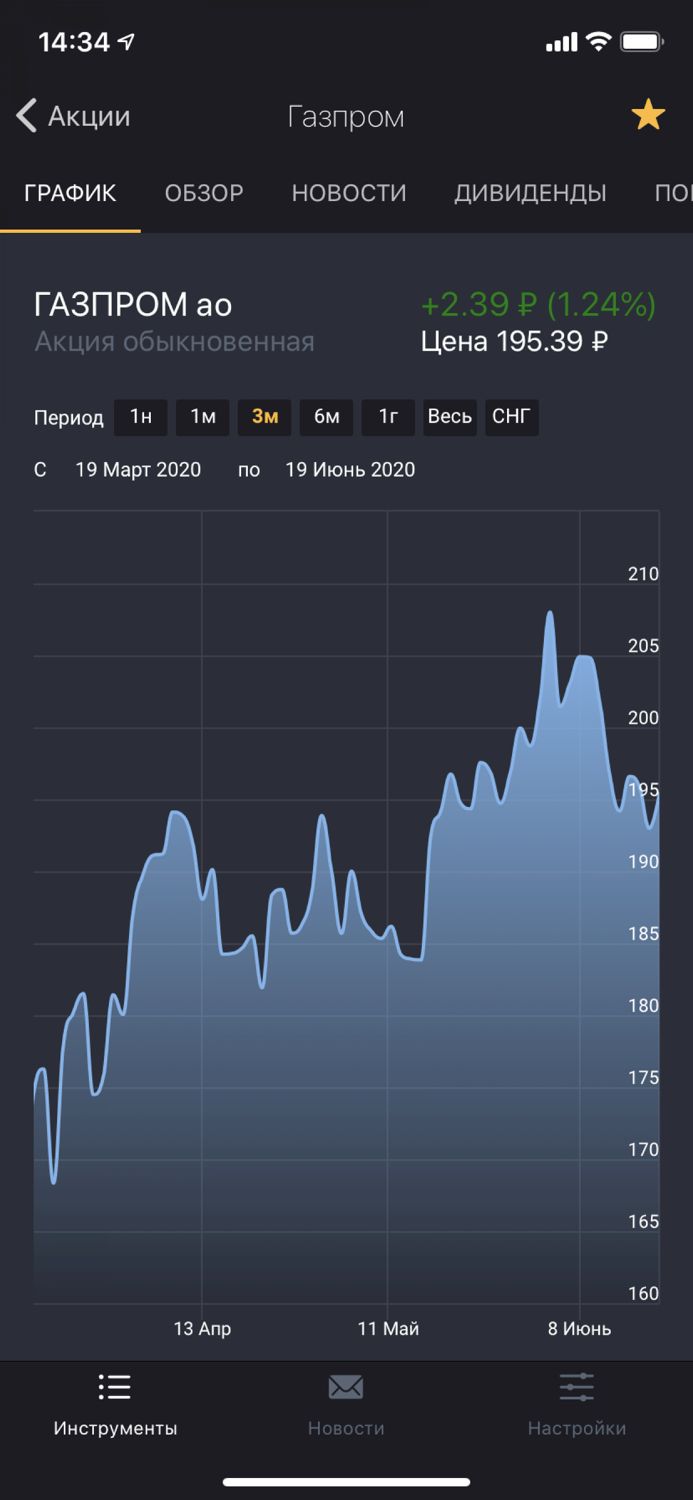Tap the chart peak near 208

pyautogui.click(x=550, y=613)
